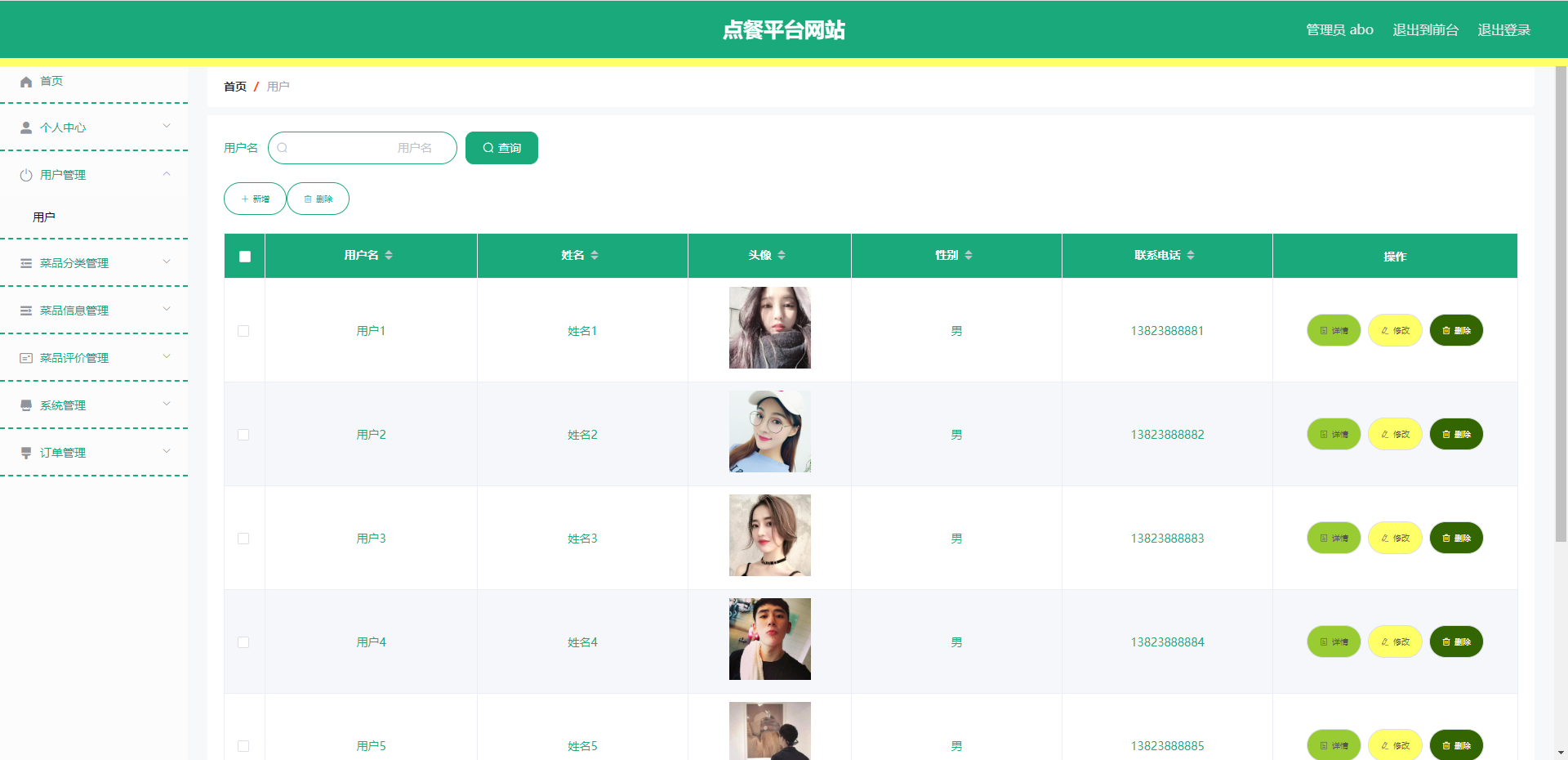This screenshot has width=1568, height=760.
Task: Expand the 菜品信息管理 chevron
Action: coord(167,309)
